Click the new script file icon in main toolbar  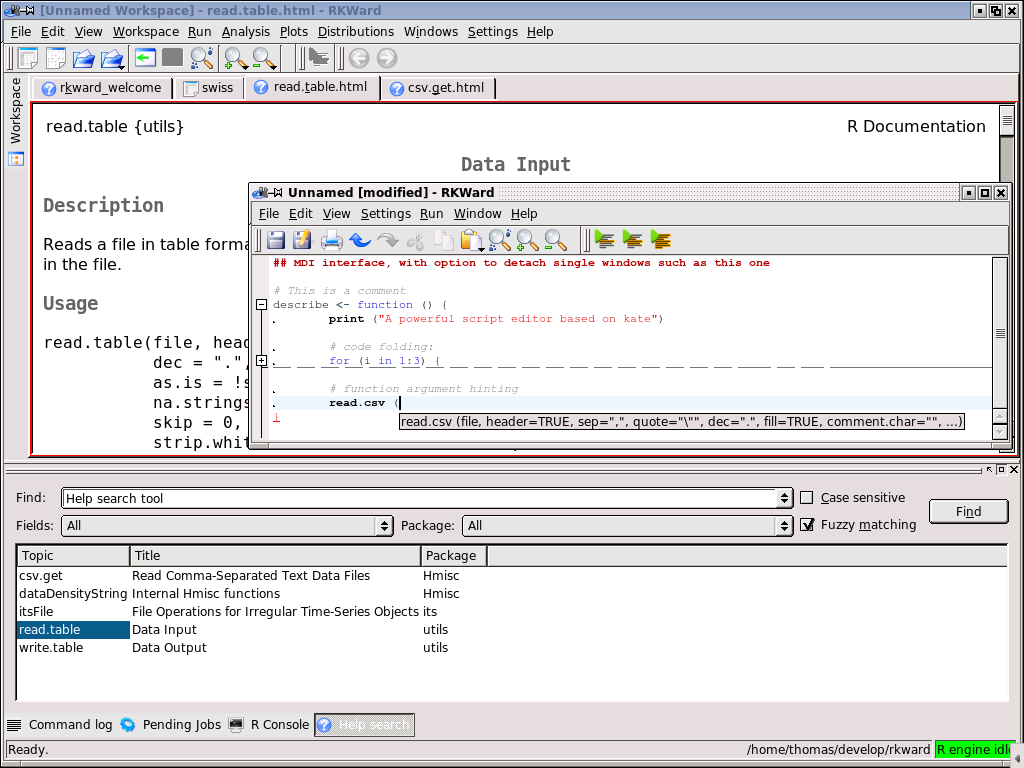click(56, 58)
